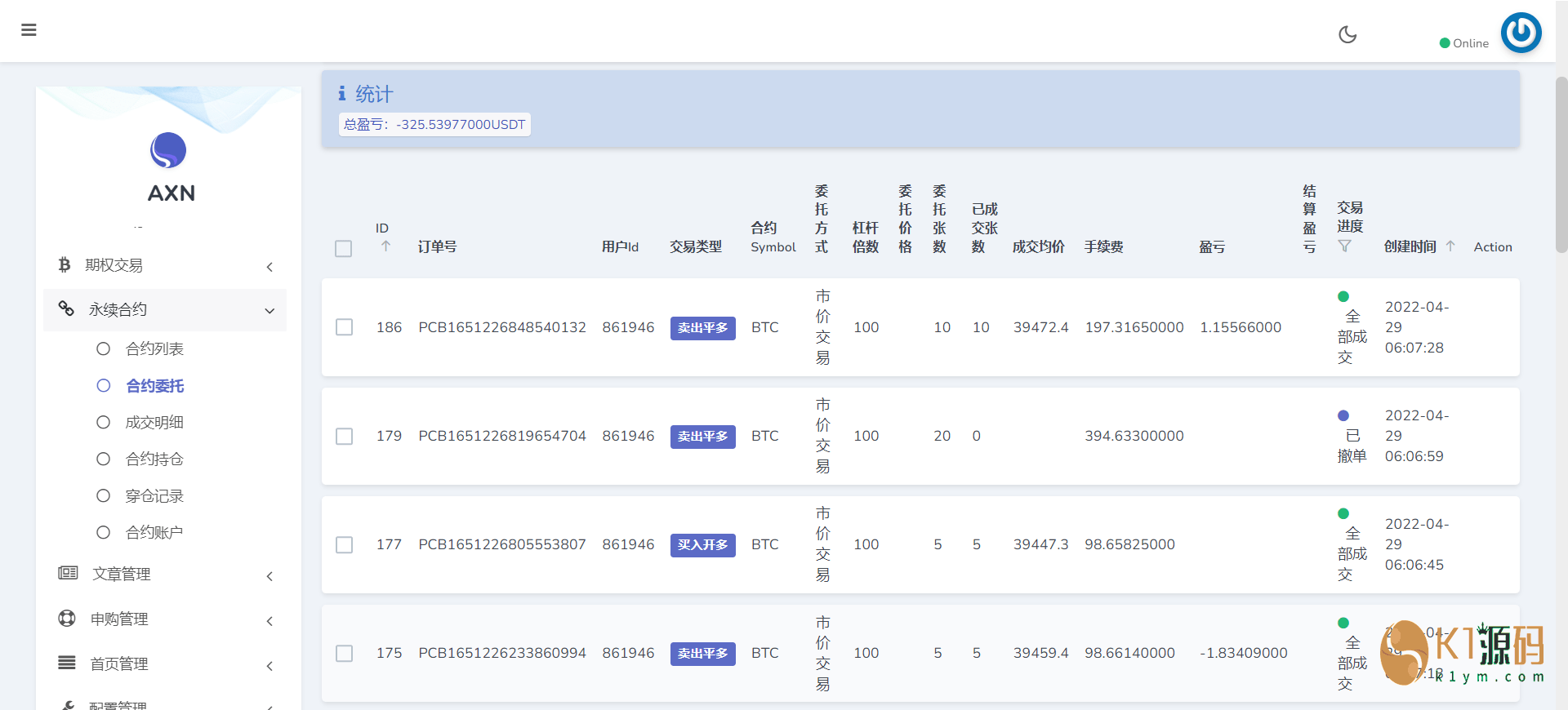This screenshot has height=710, width=1568.
Task: Sort by ID arrow icon
Action: coord(385,246)
